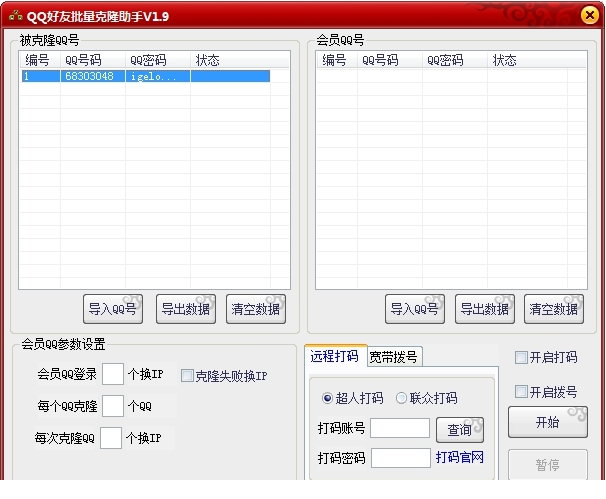
Task: Click QQ密码 header in 会员QQ号 list
Action: pyautogui.click(x=454, y=60)
